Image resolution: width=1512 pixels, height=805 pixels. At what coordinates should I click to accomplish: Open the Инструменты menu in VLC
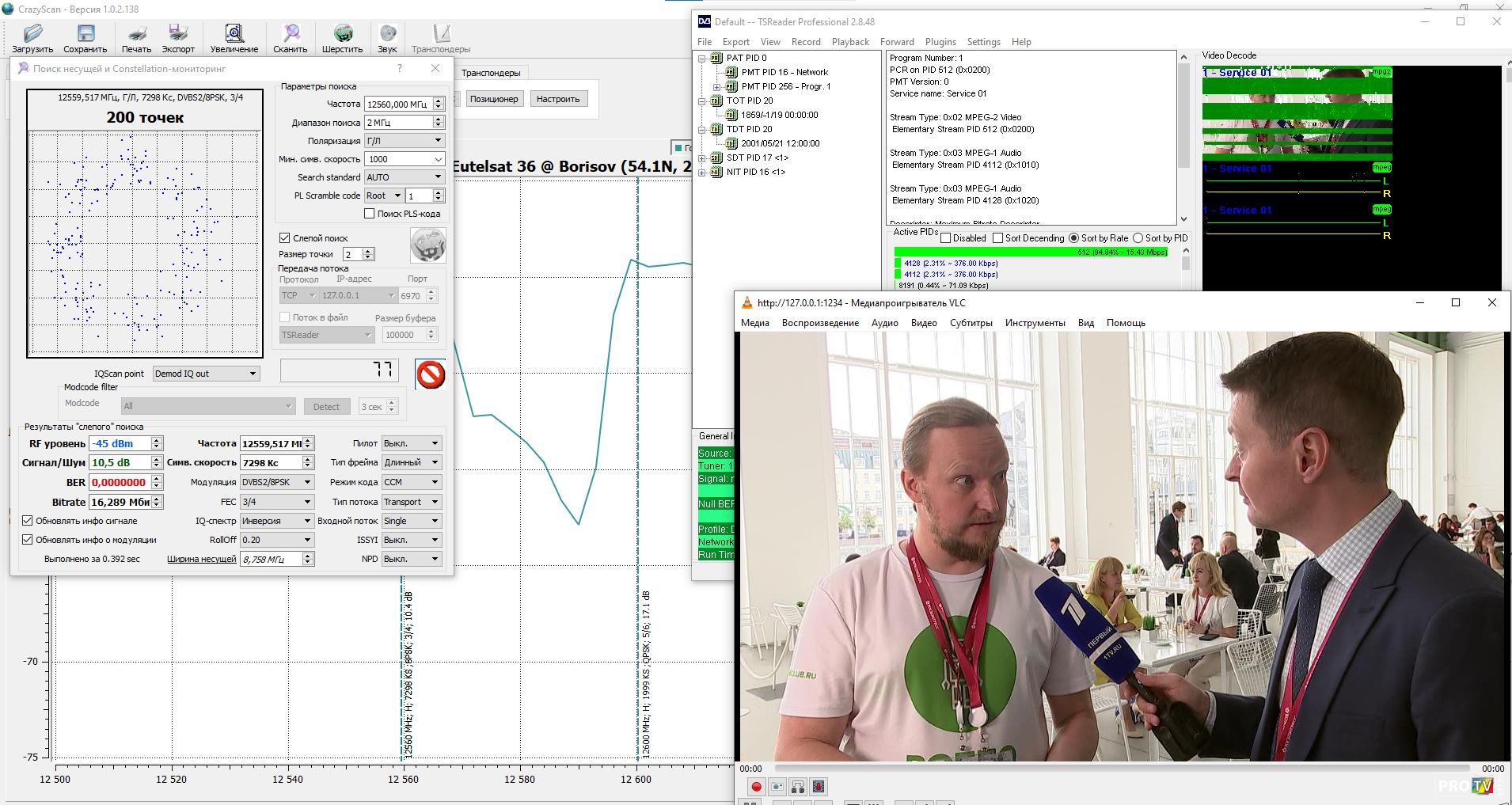click(1035, 323)
